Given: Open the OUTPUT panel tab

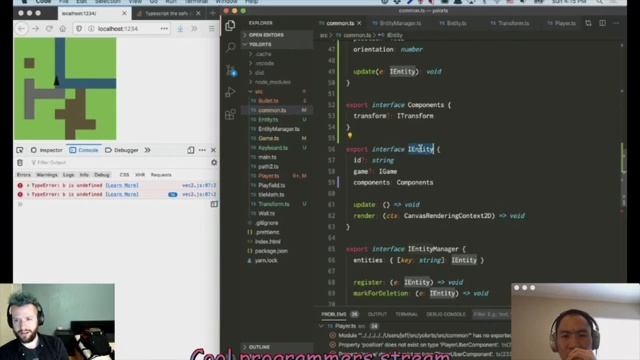Looking at the screenshot, I should pyautogui.click(x=377, y=314).
